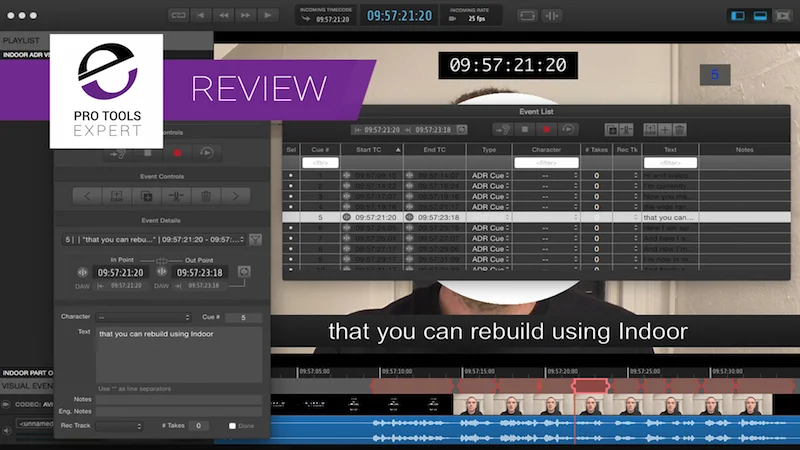Screen dimensions: 800x450
Task: Click the In Point timecode 09:57:21:20 field
Action: [x=120, y=272]
